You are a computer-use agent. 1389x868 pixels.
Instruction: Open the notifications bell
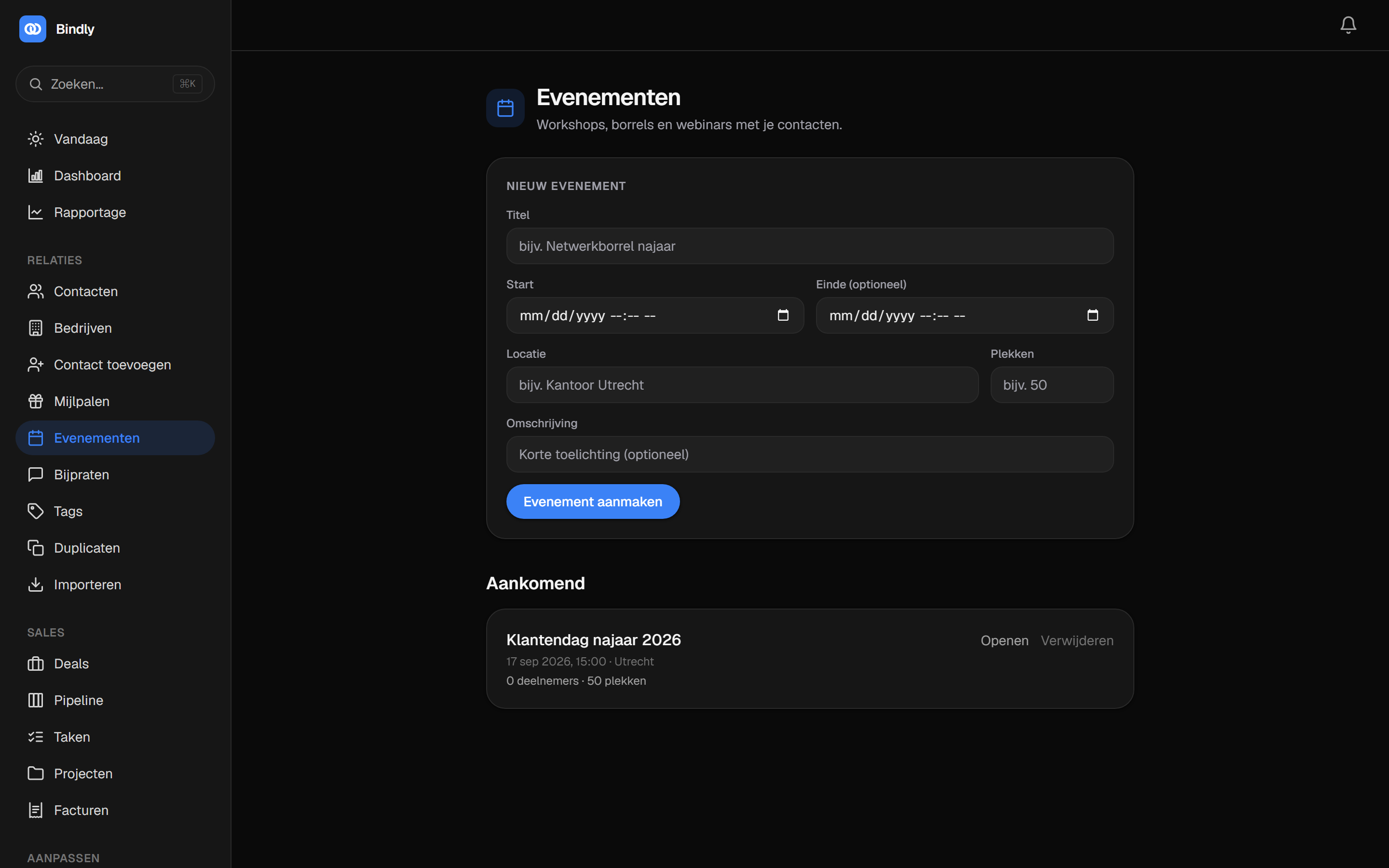(x=1348, y=25)
